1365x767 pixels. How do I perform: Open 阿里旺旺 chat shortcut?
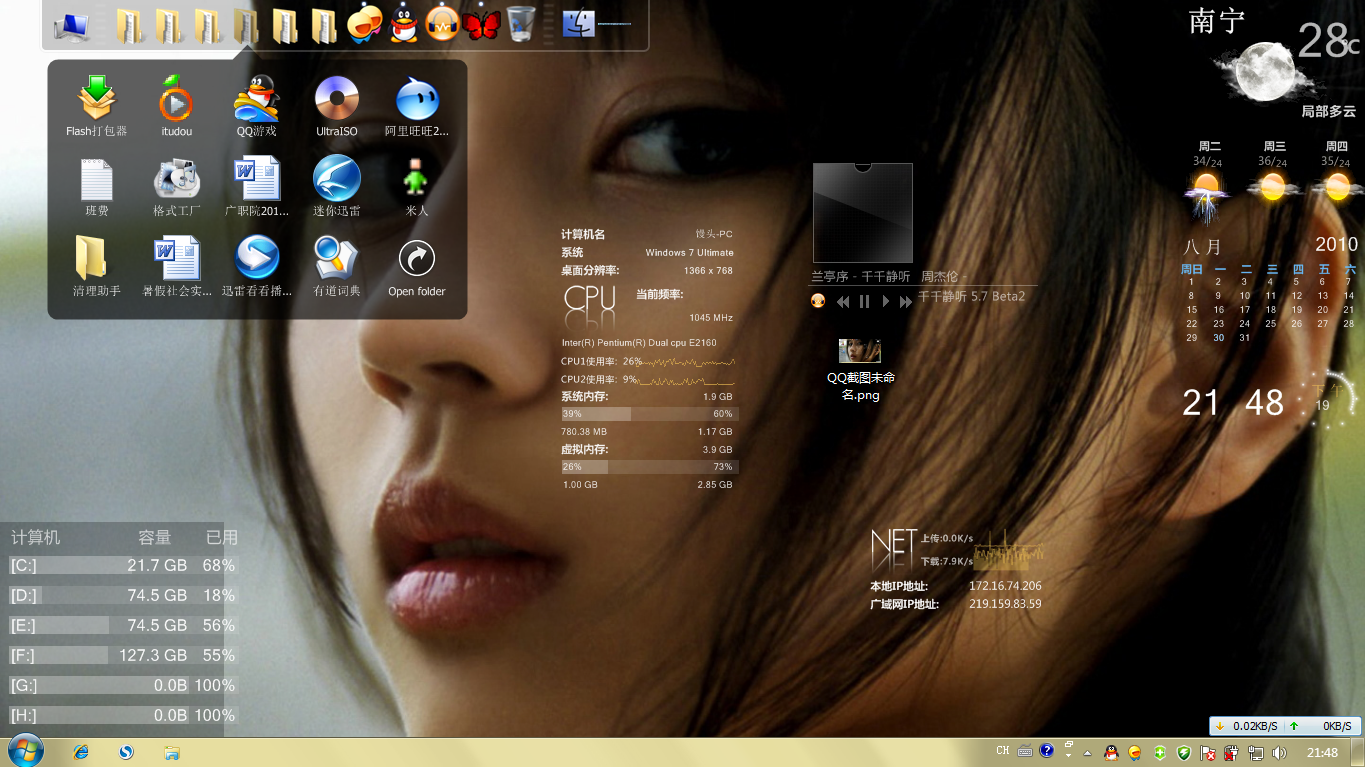[417, 106]
